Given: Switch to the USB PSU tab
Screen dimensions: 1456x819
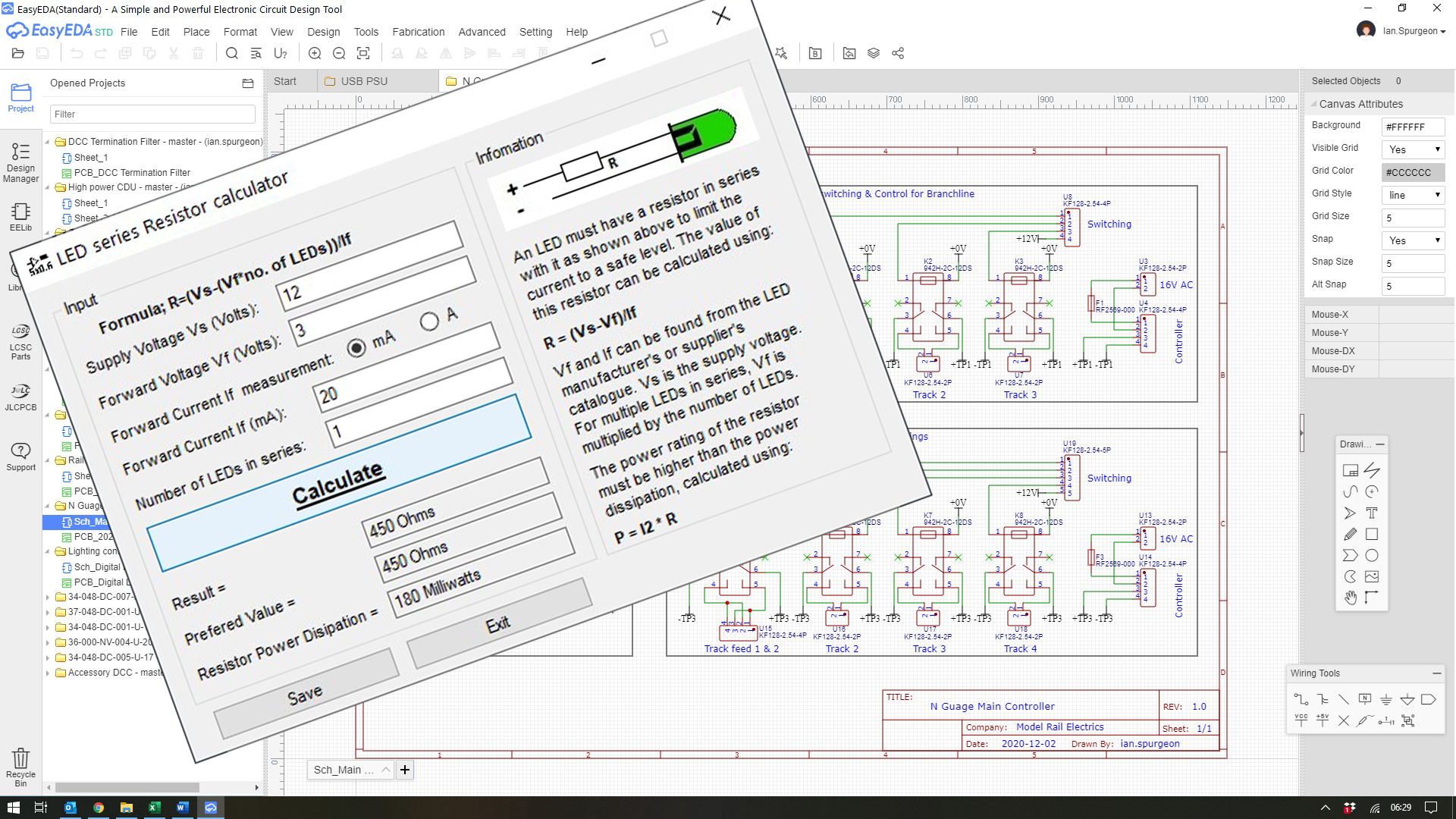Looking at the screenshot, I should point(364,81).
